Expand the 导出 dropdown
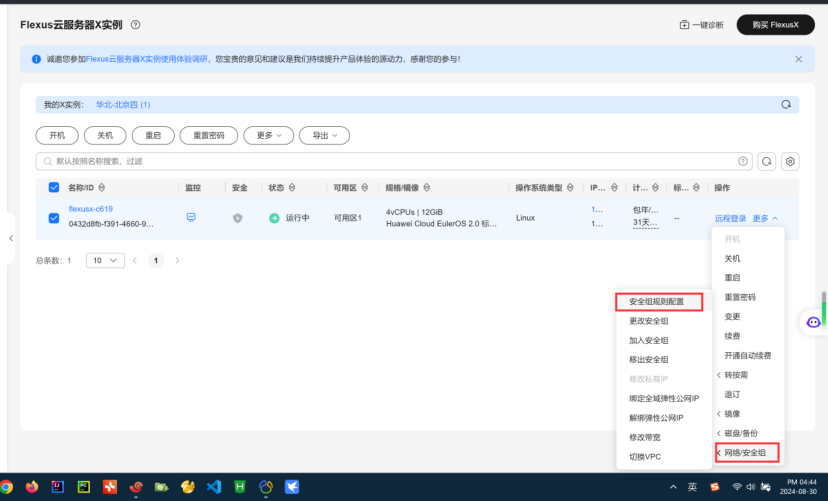This screenshot has height=501, width=828. pos(324,135)
